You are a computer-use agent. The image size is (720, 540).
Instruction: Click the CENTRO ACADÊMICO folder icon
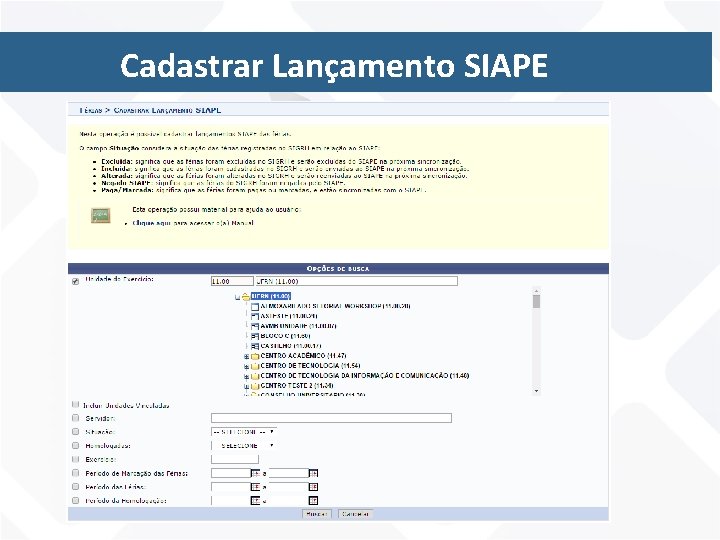coord(255,356)
